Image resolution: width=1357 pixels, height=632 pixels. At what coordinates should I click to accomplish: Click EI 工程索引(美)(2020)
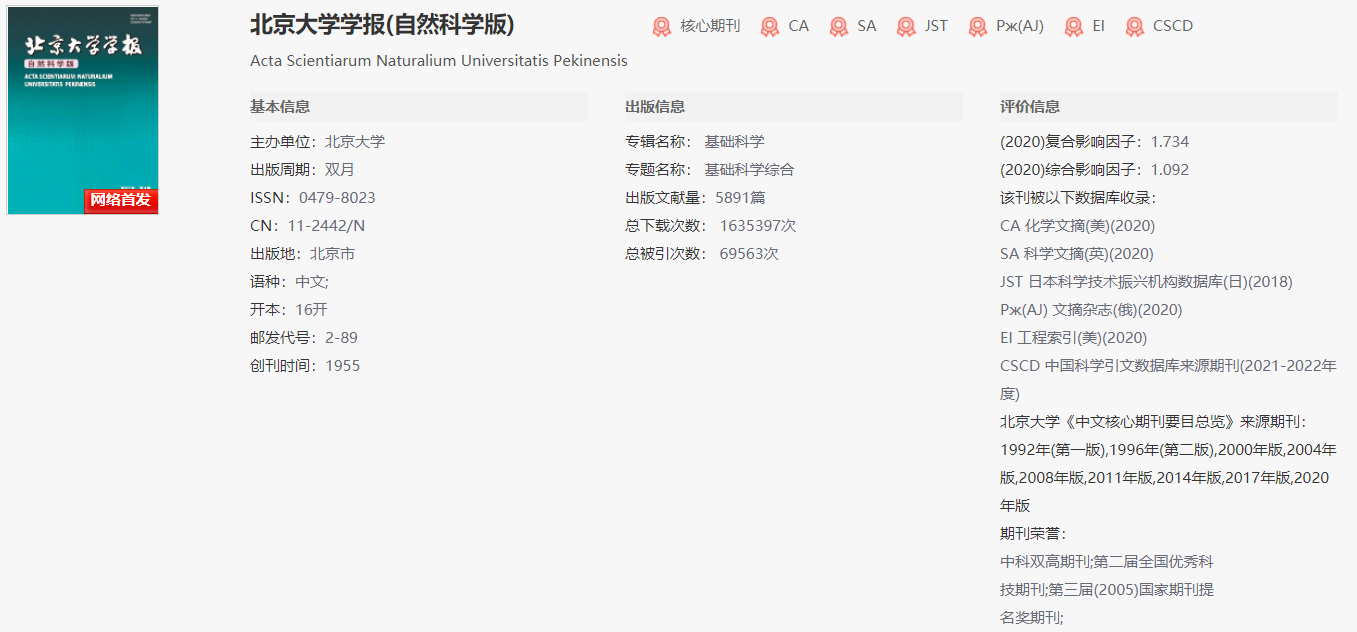(x=1074, y=338)
